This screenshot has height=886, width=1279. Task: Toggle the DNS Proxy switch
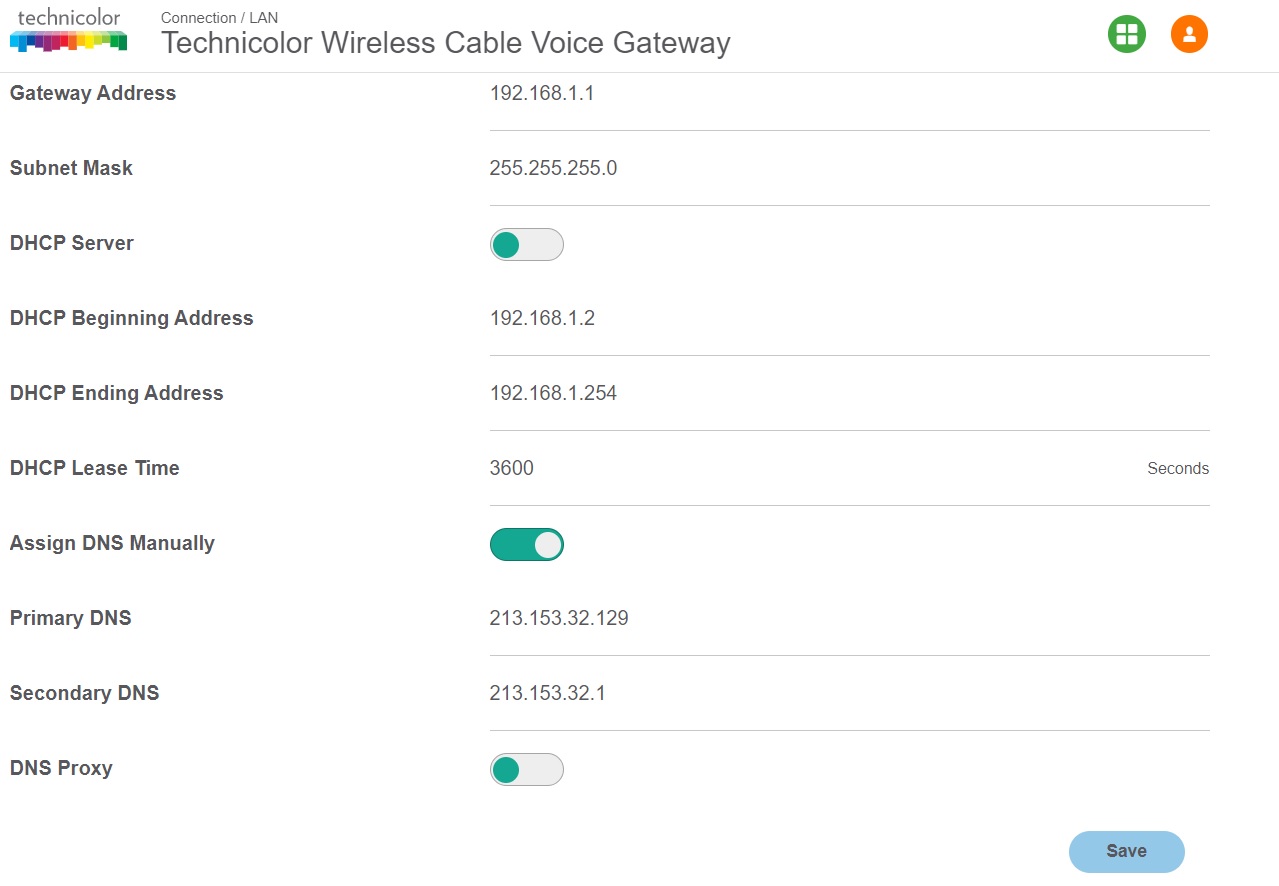(526, 770)
